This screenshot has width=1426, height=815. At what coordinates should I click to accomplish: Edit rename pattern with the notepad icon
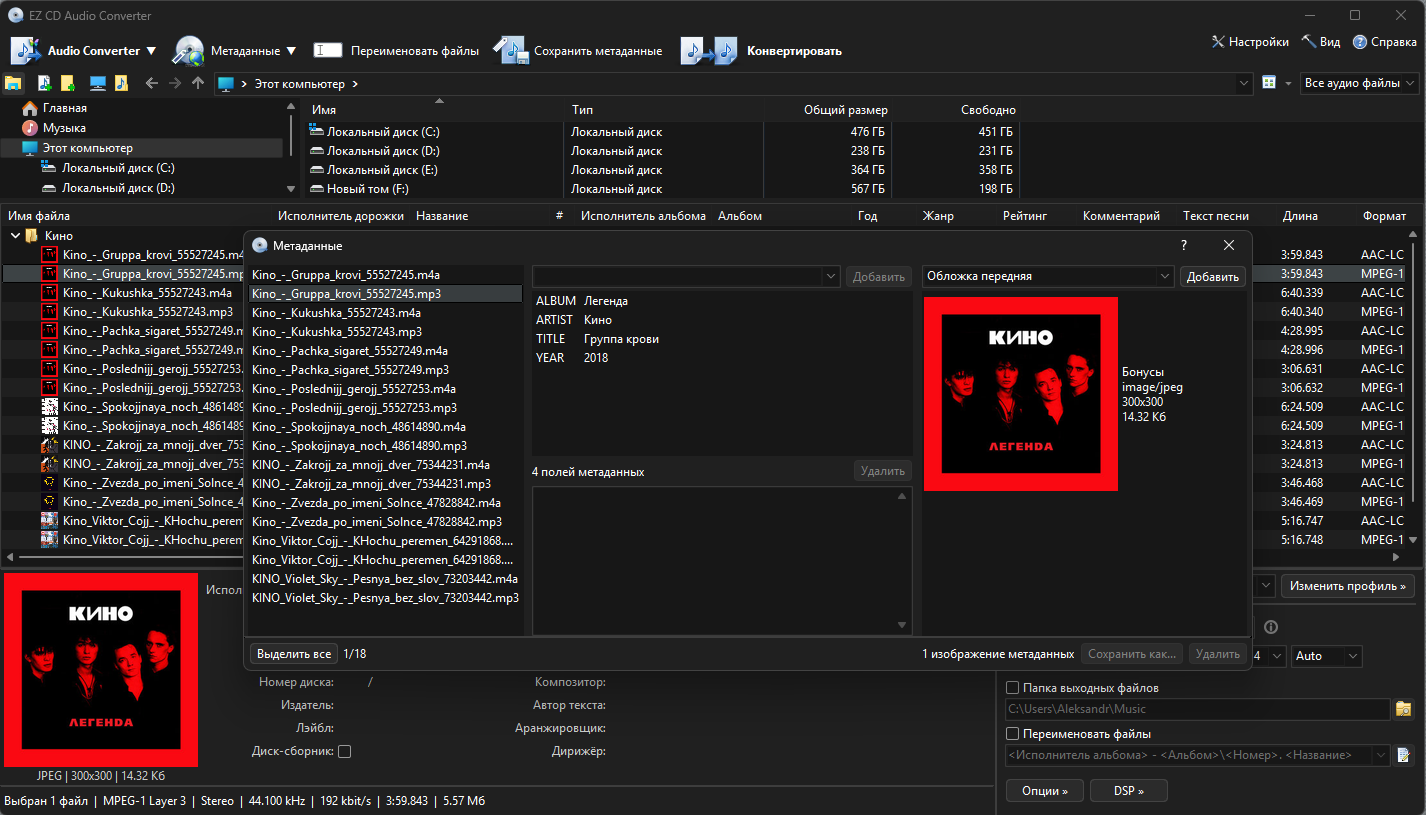point(1405,755)
